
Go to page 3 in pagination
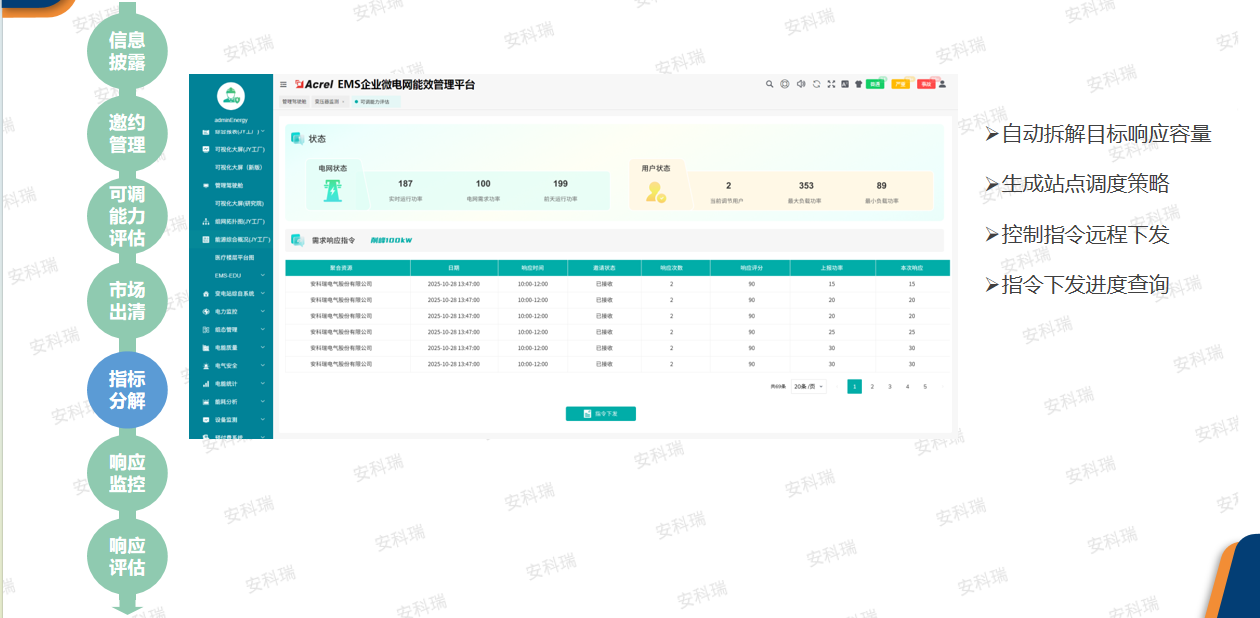[890, 386]
